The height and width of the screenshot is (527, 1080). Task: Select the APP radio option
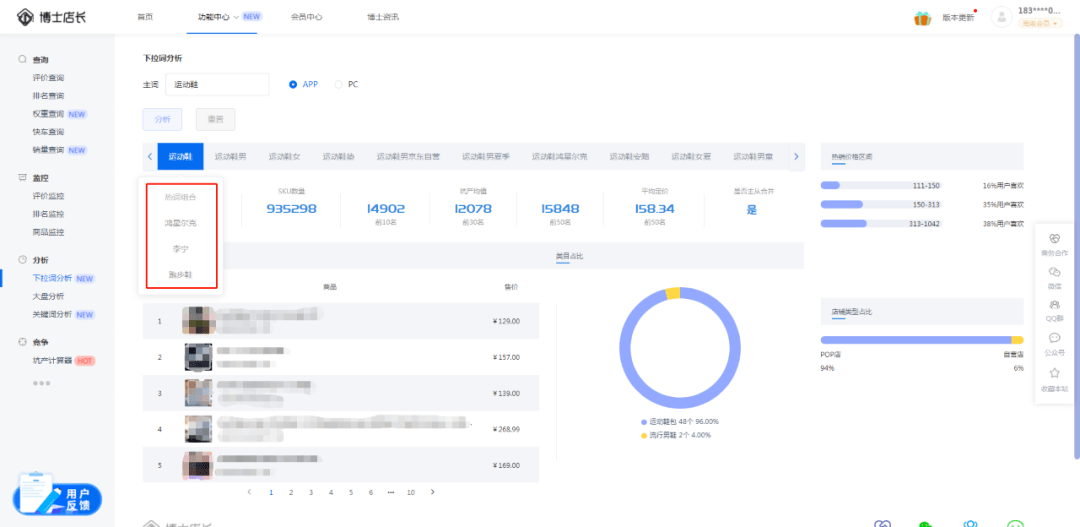[293, 84]
